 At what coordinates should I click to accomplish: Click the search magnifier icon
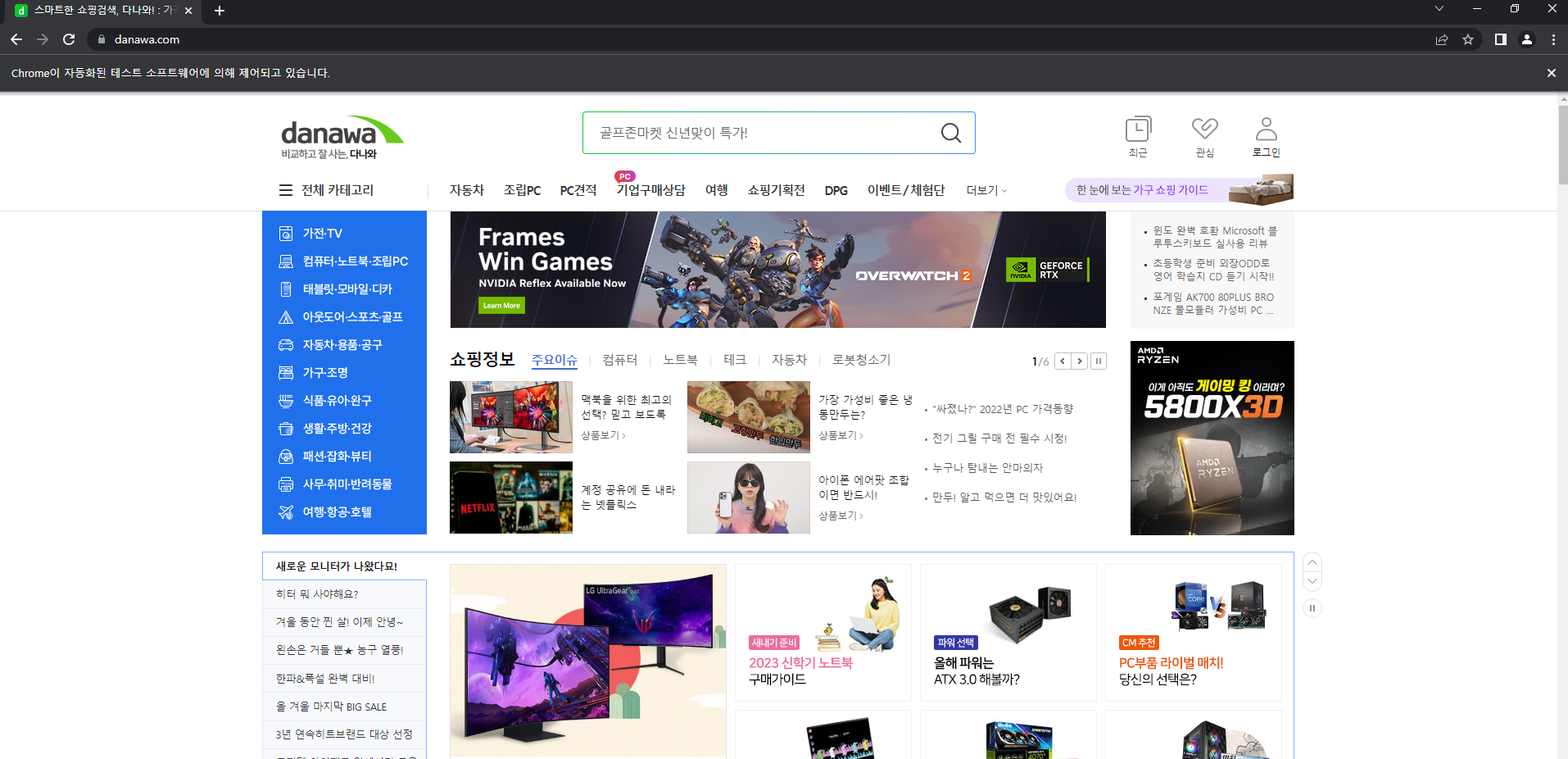click(950, 133)
